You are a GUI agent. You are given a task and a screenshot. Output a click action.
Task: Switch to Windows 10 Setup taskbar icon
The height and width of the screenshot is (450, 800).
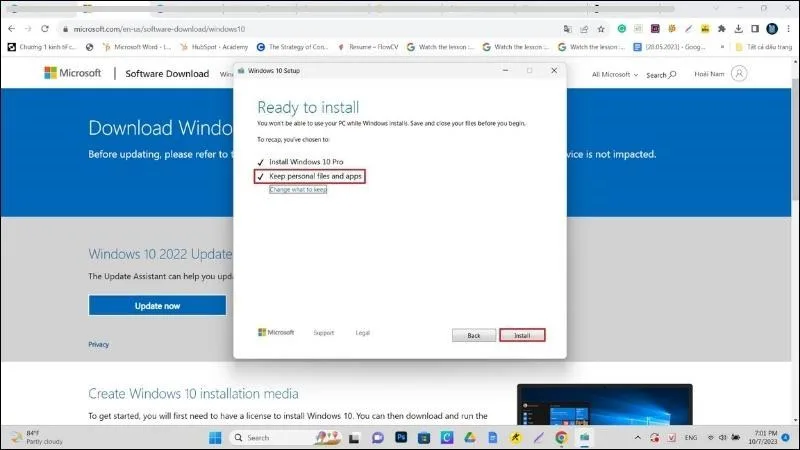584,438
